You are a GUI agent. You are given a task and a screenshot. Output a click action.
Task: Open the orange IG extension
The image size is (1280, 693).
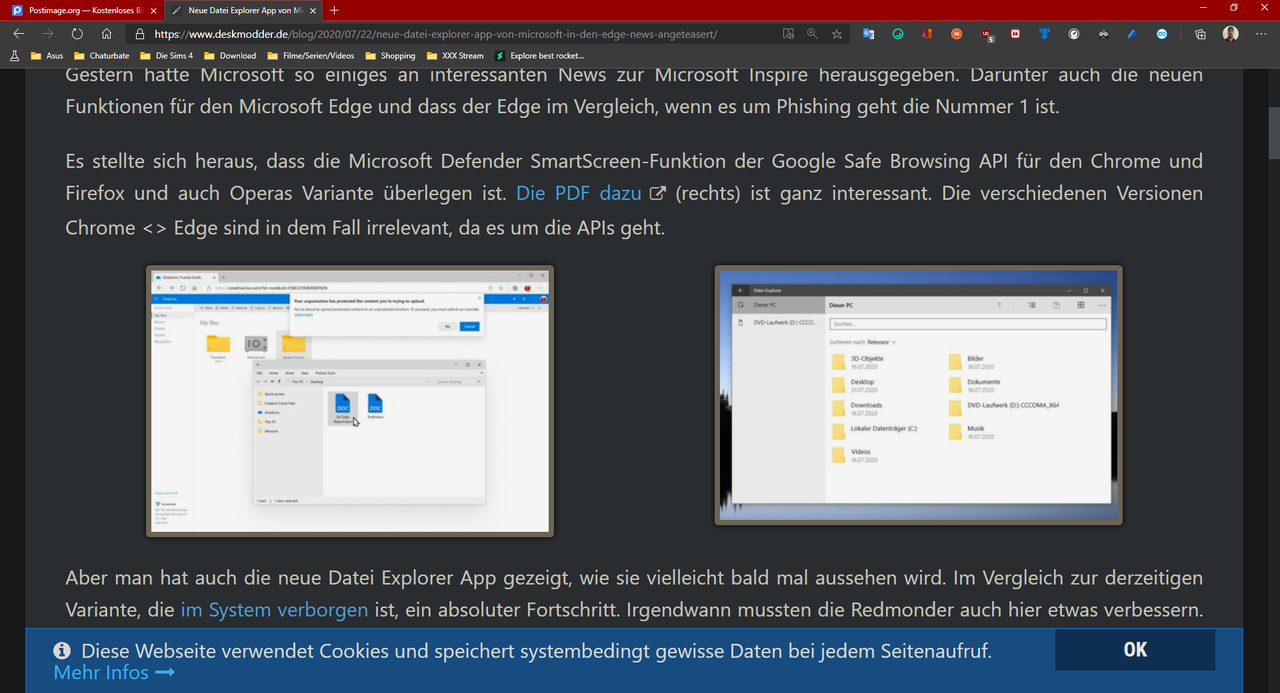point(957,33)
